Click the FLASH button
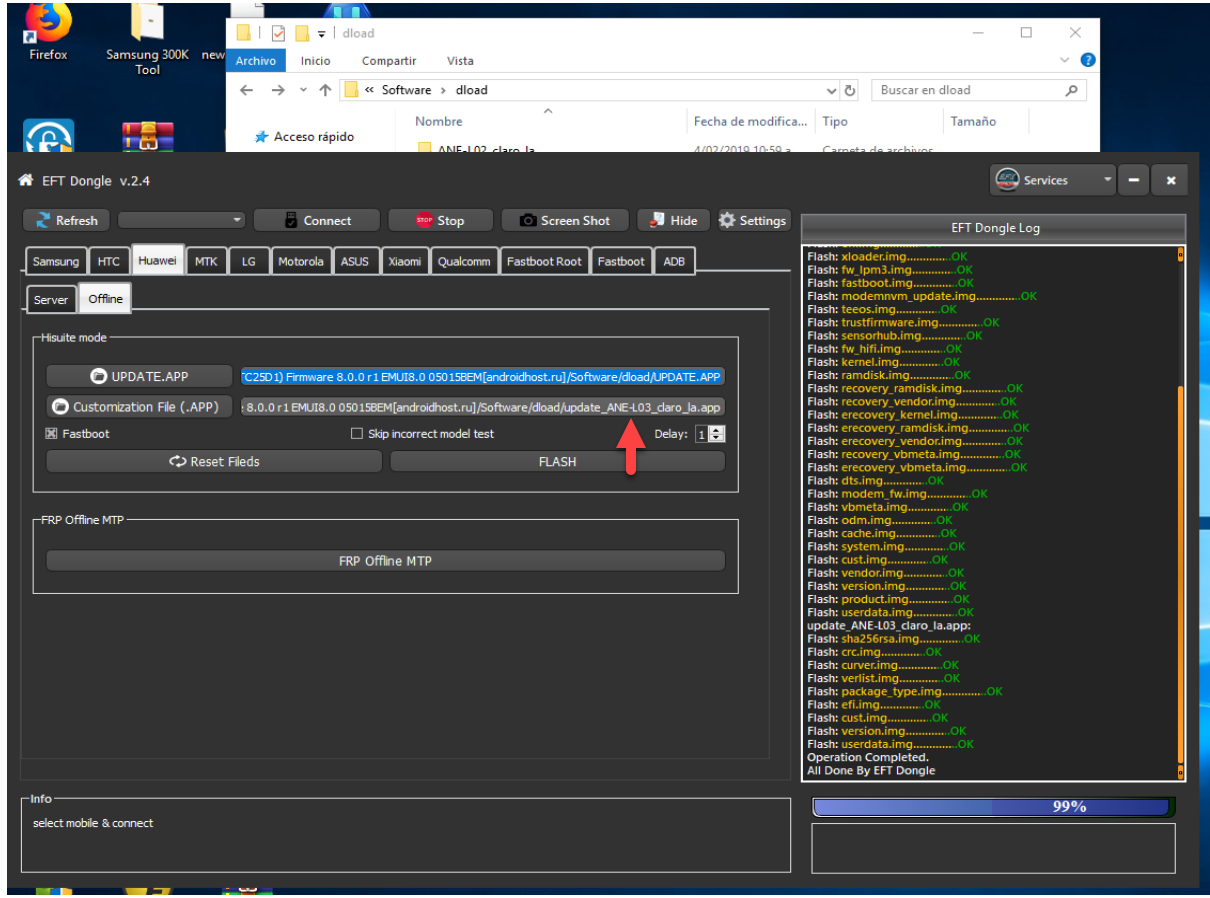This screenshot has width=1210, height=898. [557, 461]
